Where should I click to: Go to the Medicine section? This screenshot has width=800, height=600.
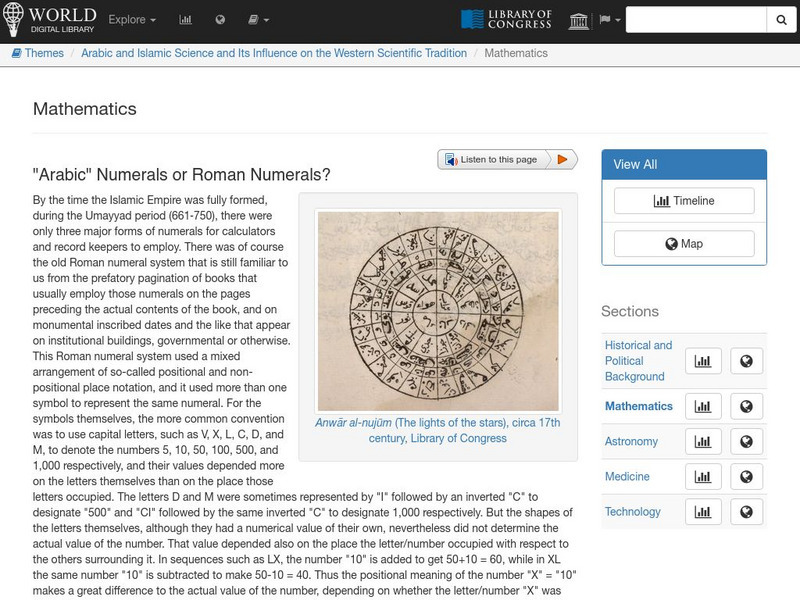[627, 477]
